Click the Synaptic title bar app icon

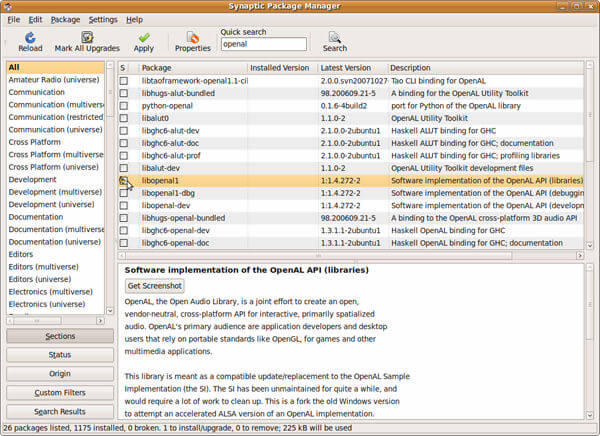point(8,6)
